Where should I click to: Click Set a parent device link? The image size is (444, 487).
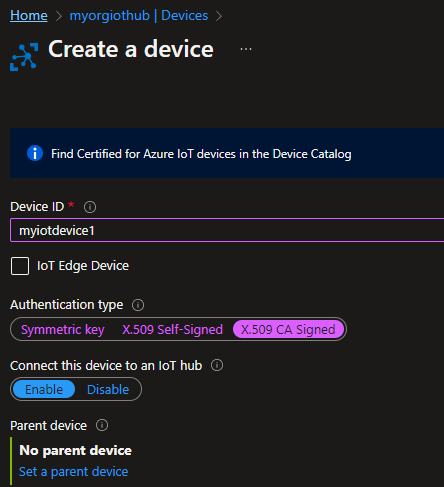click(73, 472)
